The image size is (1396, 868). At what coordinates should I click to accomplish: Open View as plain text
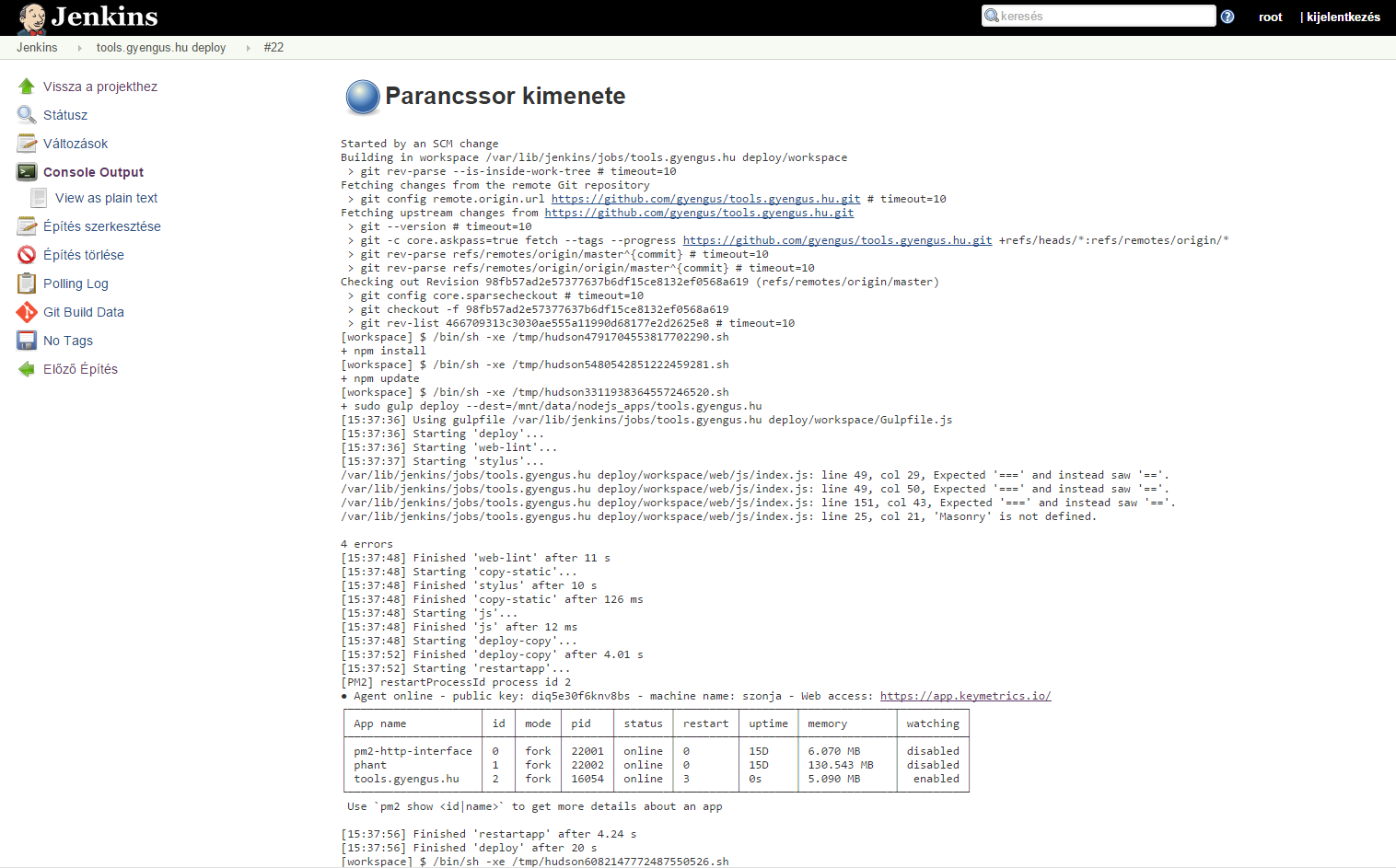click(106, 198)
